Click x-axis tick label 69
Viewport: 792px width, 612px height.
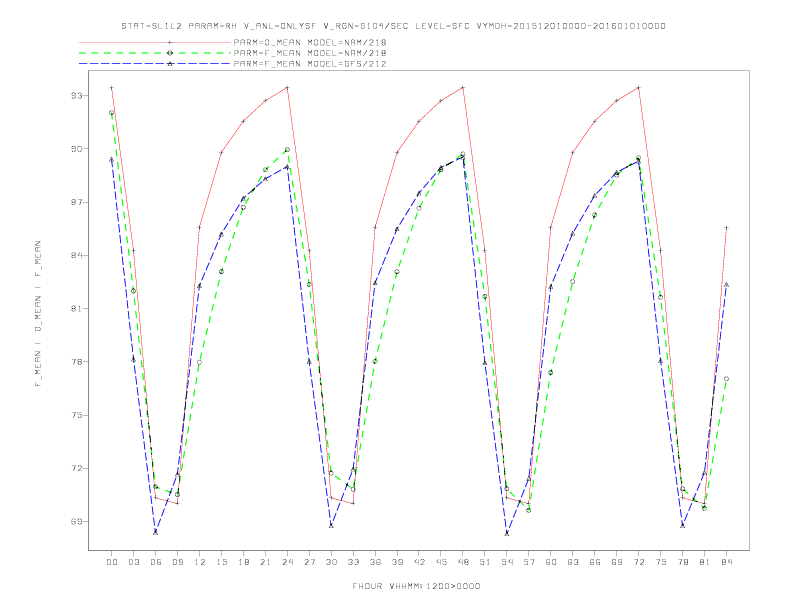(617, 562)
